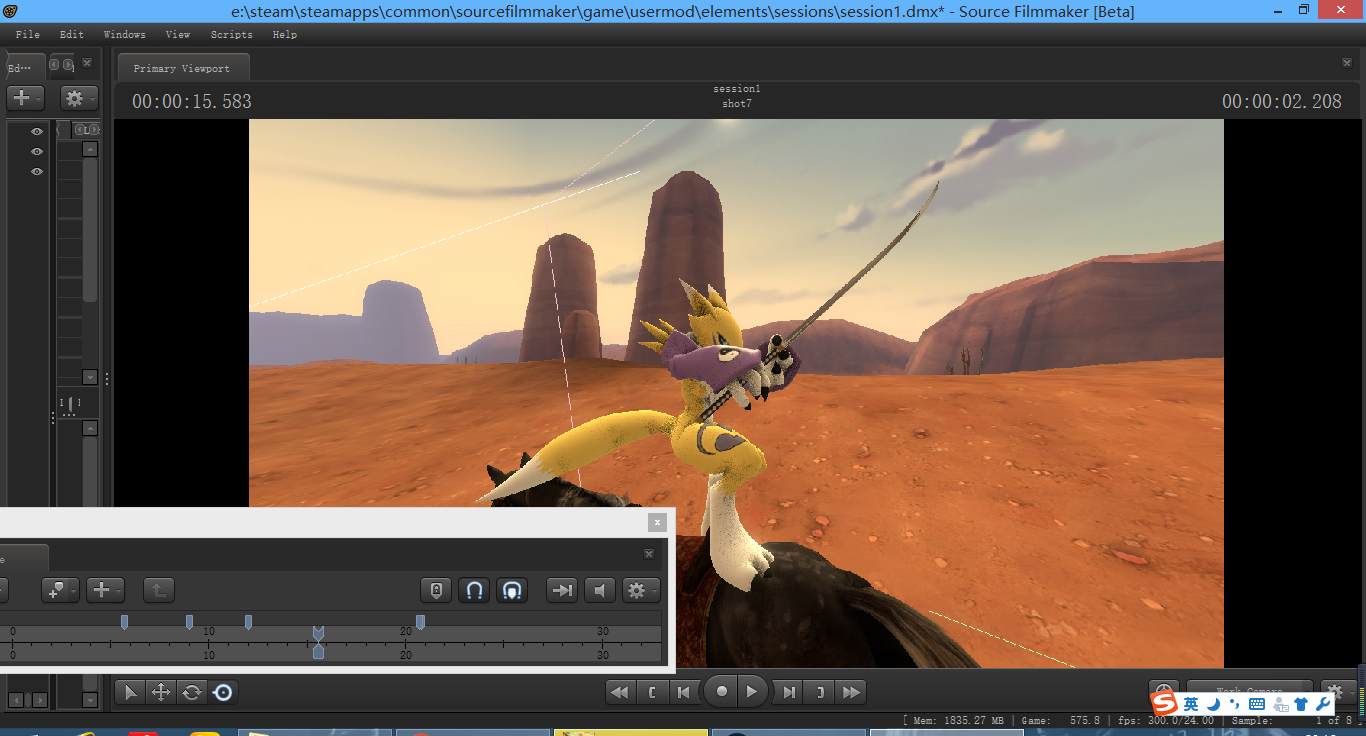The height and width of the screenshot is (736, 1366).
Task: Choose the rotate manipulator tool
Action: point(192,692)
